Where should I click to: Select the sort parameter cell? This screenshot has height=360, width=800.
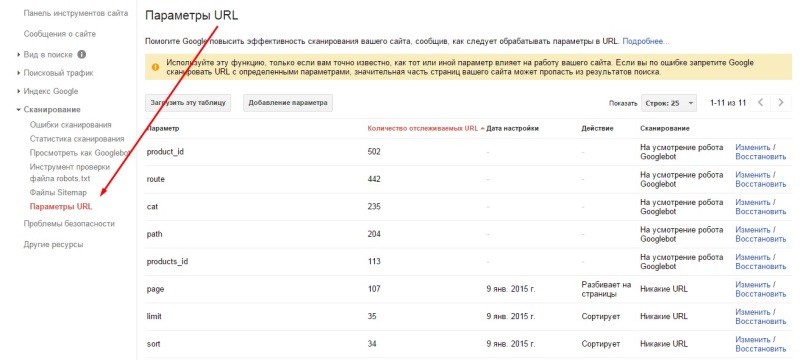[x=153, y=344]
